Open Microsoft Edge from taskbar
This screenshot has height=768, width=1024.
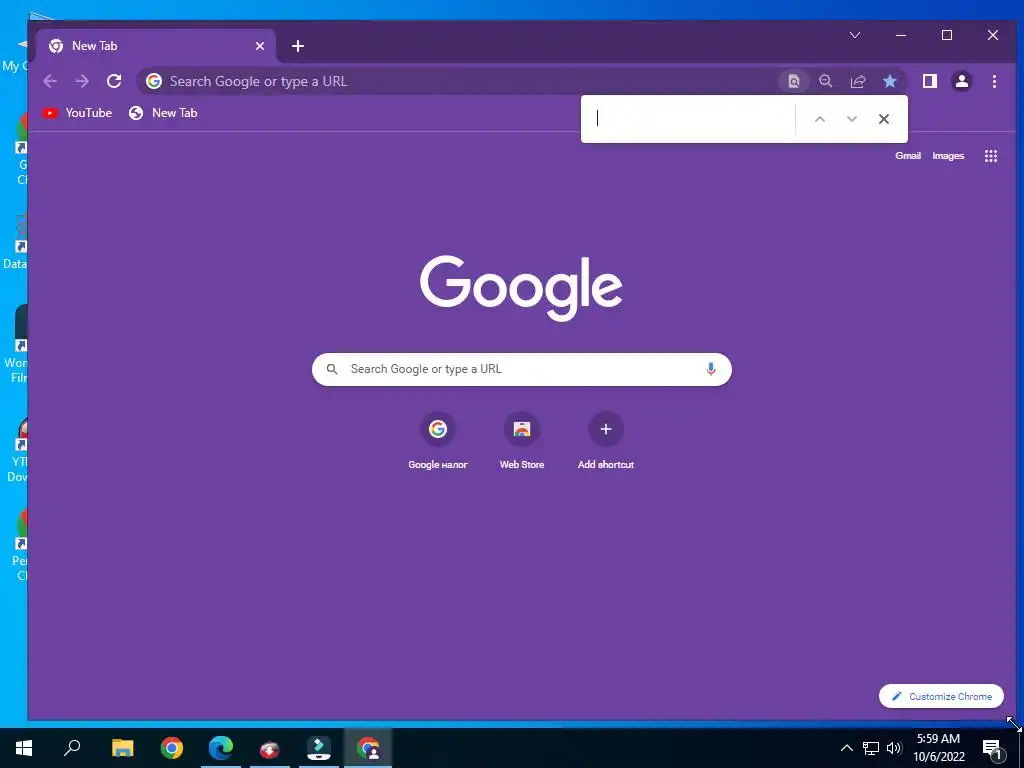tap(221, 748)
